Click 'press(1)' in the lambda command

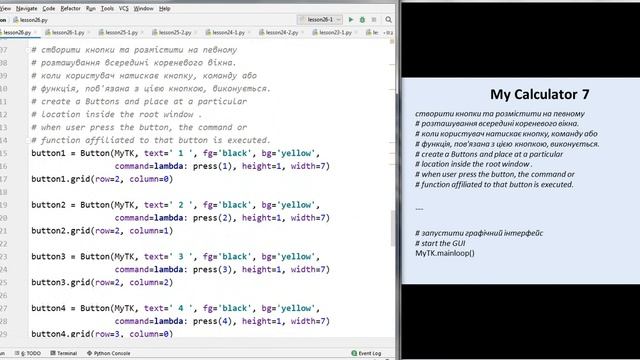tap(212, 166)
